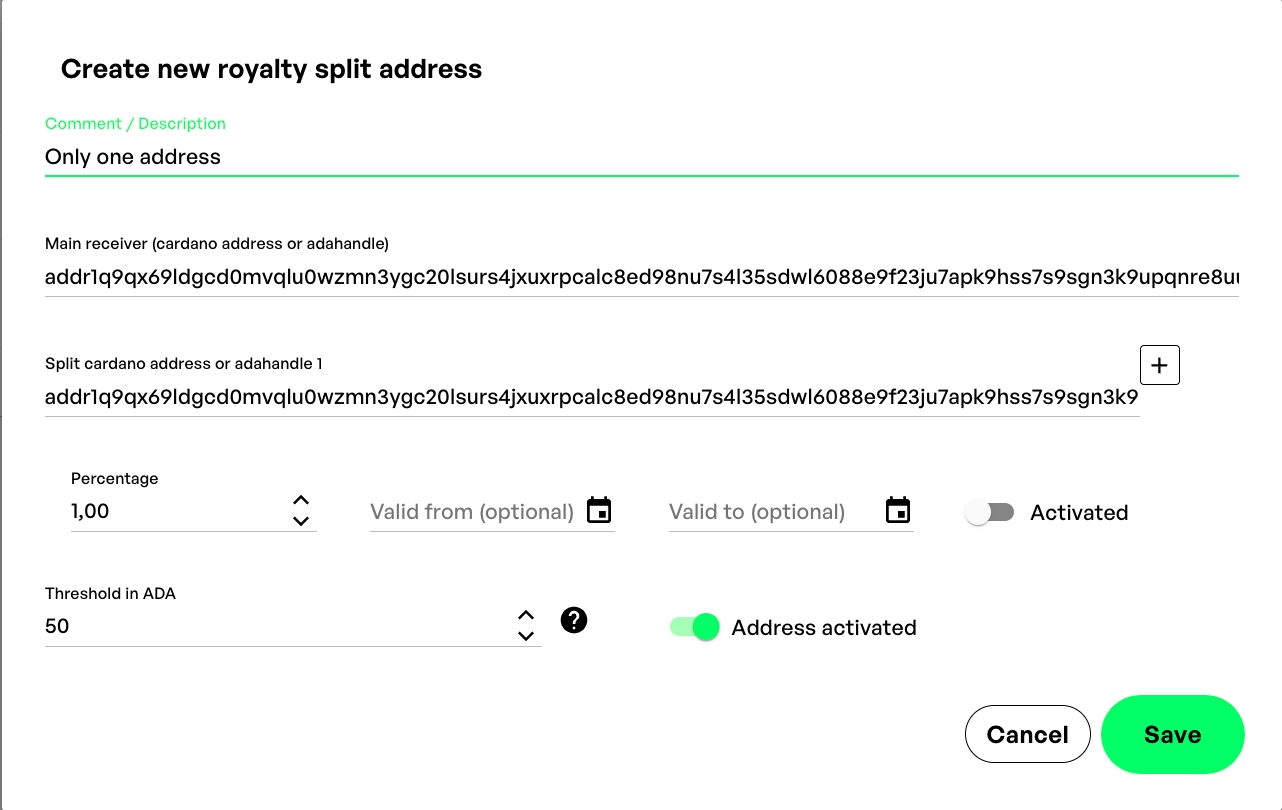Increase Threshold in ADA with up arrow
This screenshot has width=1282, height=810.
tap(526, 615)
